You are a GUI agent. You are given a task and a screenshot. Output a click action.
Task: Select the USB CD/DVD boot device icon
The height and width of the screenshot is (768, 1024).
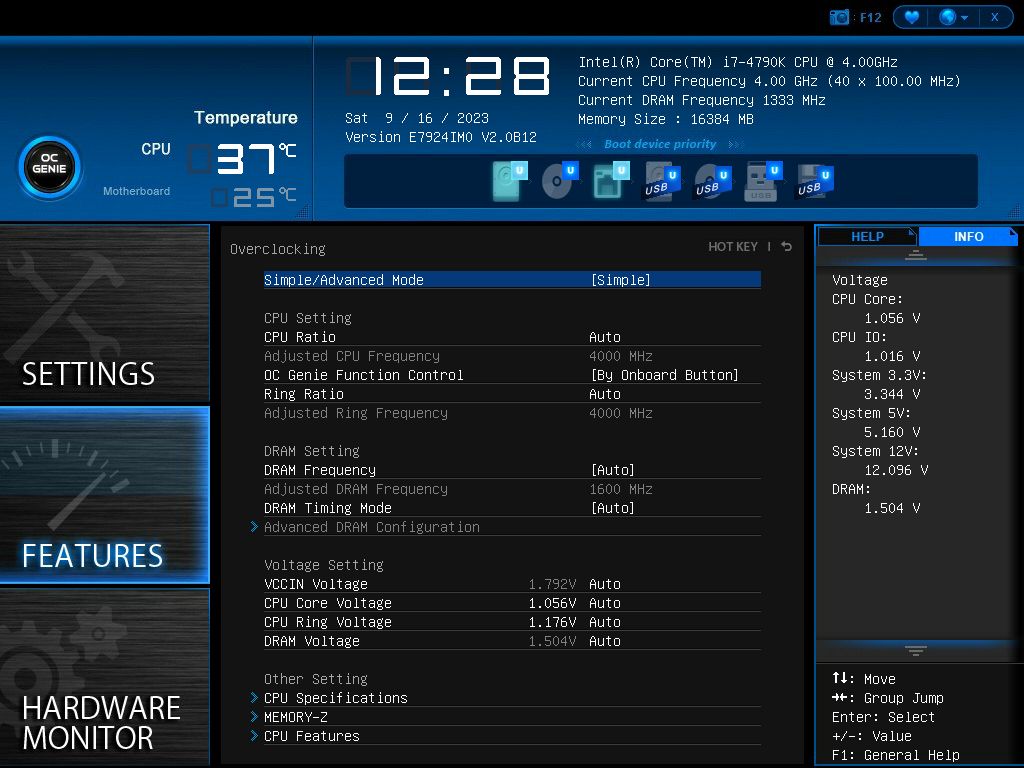(x=713, y=181)
